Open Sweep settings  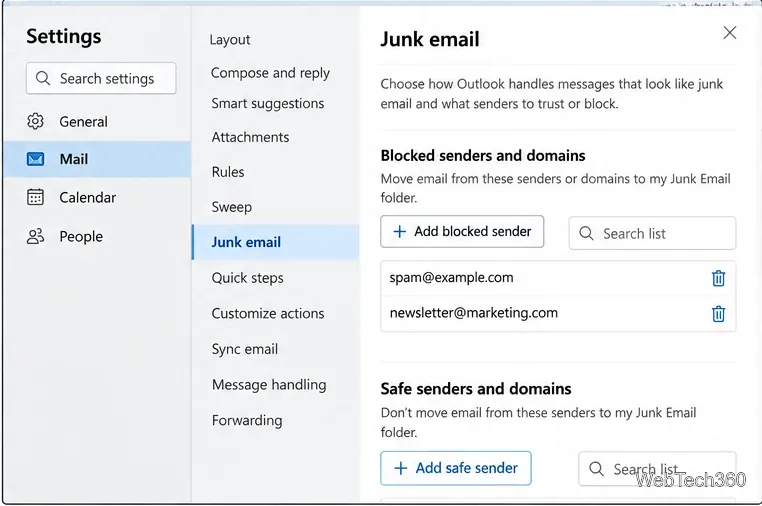(232, 207)
